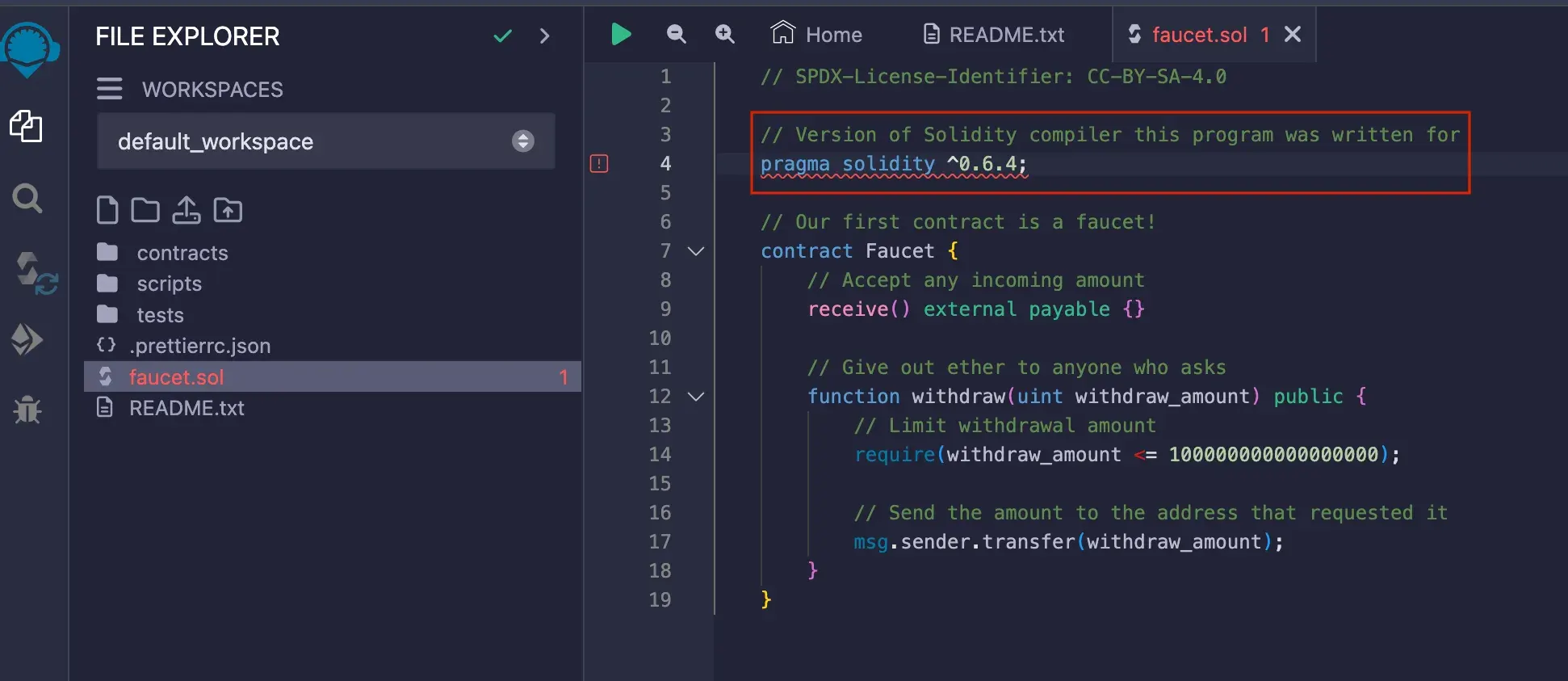Click the zoom out magnifier icon
The width and height of the screenshot is (1568, 681).
tap(676, 34)
